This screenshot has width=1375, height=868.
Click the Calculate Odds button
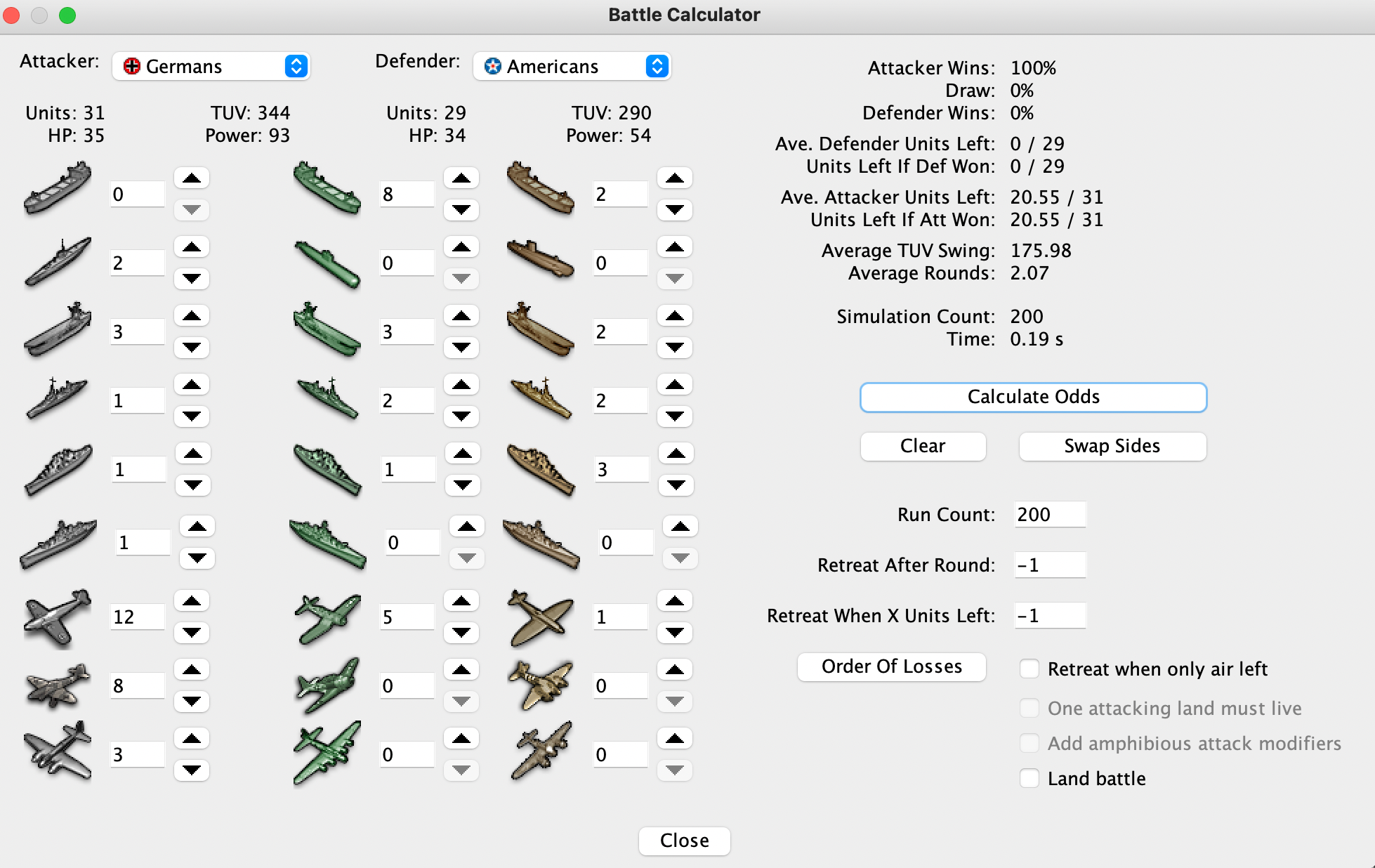coord(1033,397)
